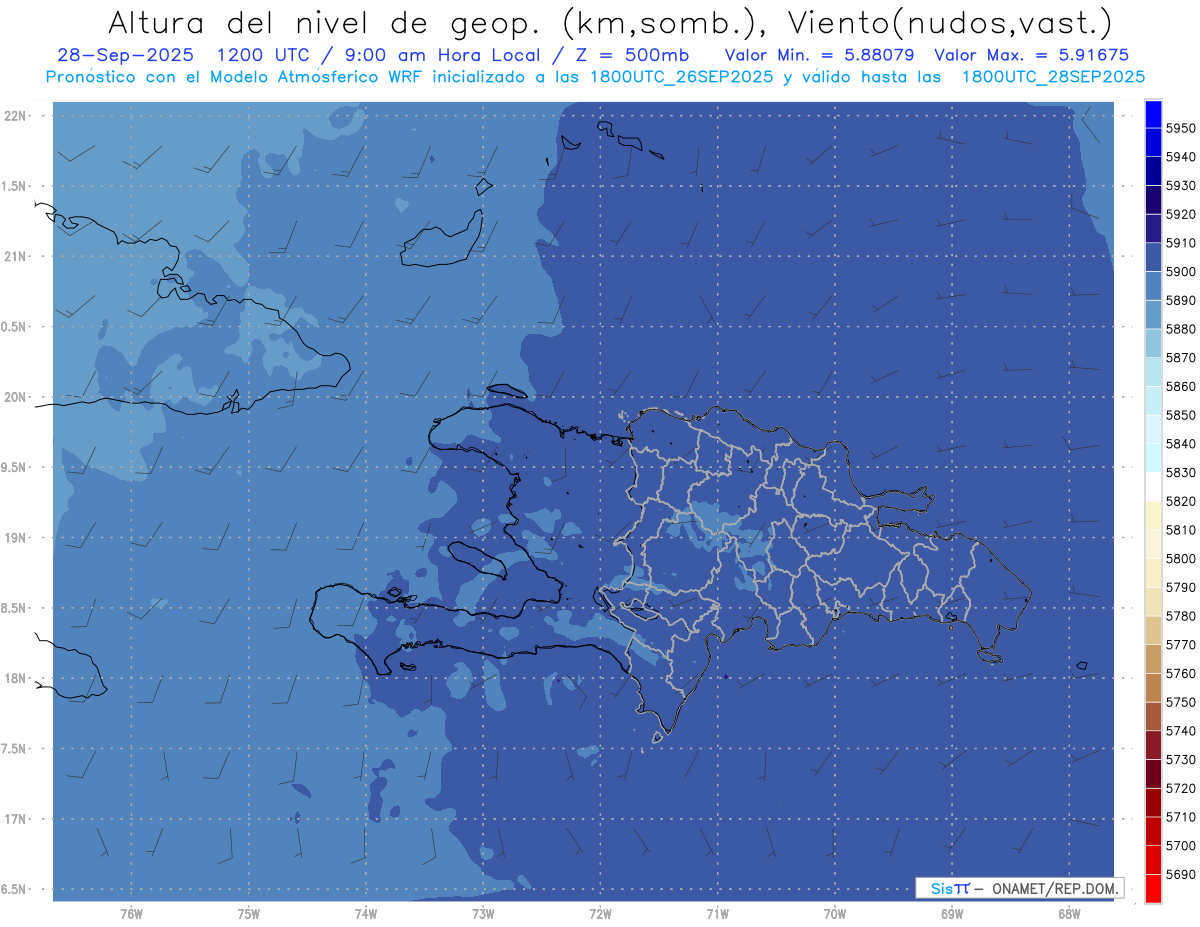Click the '68W' longitude label
Screen dimensions: 1200x927
click(1069, 914)
